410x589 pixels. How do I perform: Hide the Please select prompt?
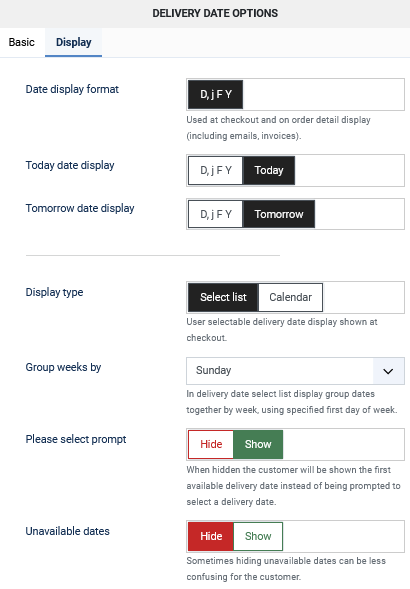point(211,444)
